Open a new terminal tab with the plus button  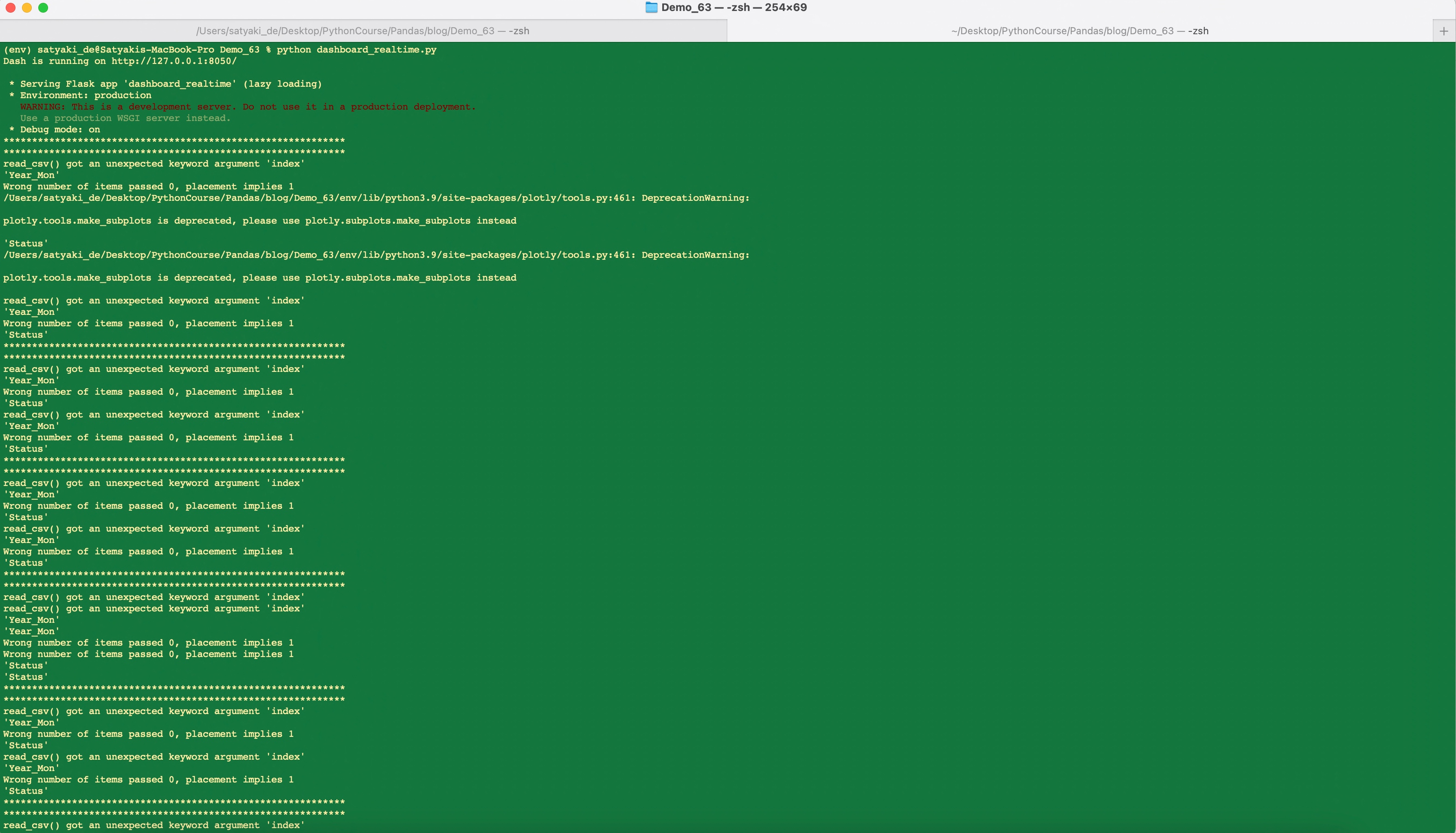pos(1443,31)
